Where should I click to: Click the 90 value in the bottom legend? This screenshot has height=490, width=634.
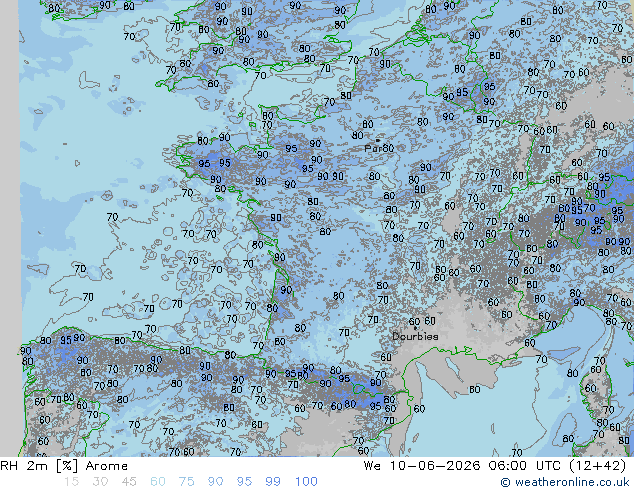click(215, 481)
